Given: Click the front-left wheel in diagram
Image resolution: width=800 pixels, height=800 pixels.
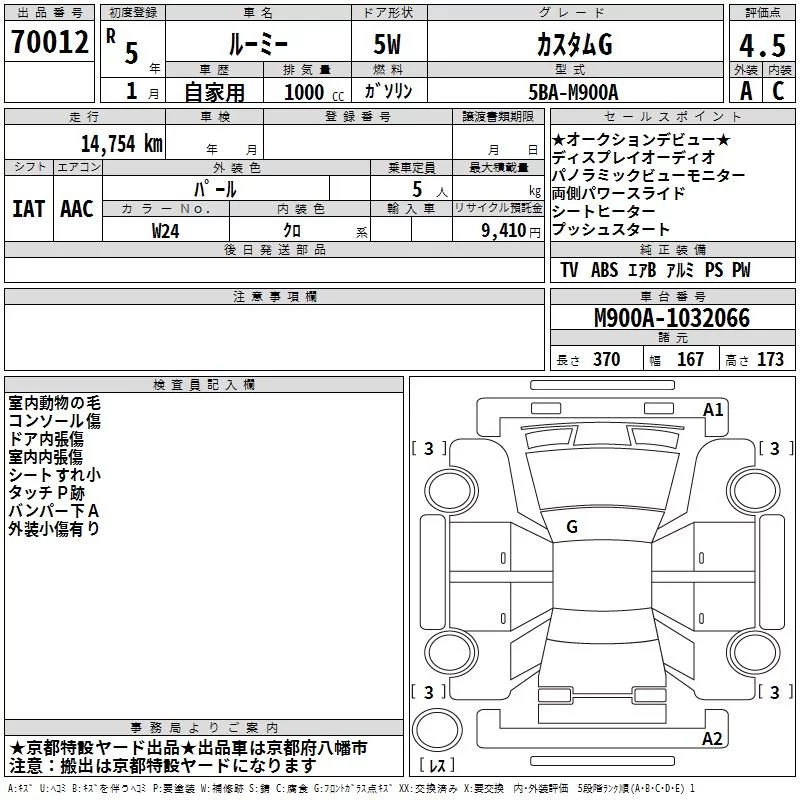Looking at the screenshot, I should click(x=451, y=491).
